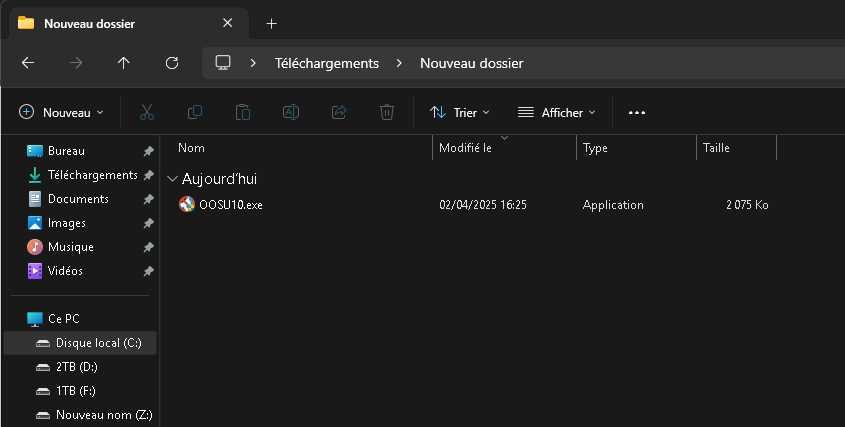Click the pin icon next to Téléchargements
The width and height of the screenshot is (845, 427).
pyautogui.click(x=149, y=175)
